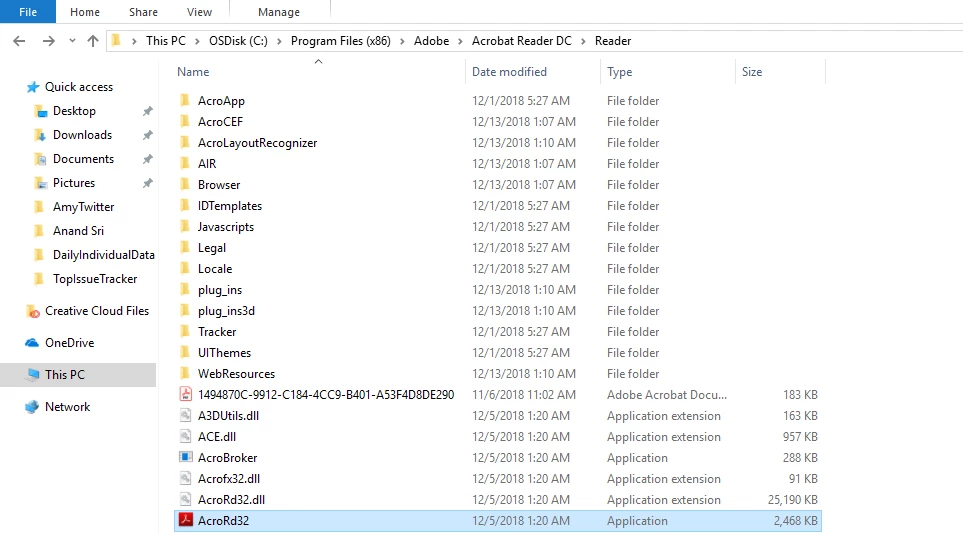Viewport: 963px width, 534px height.
Task: Click Creative Cloud Files icon
Action: (33, 312)
